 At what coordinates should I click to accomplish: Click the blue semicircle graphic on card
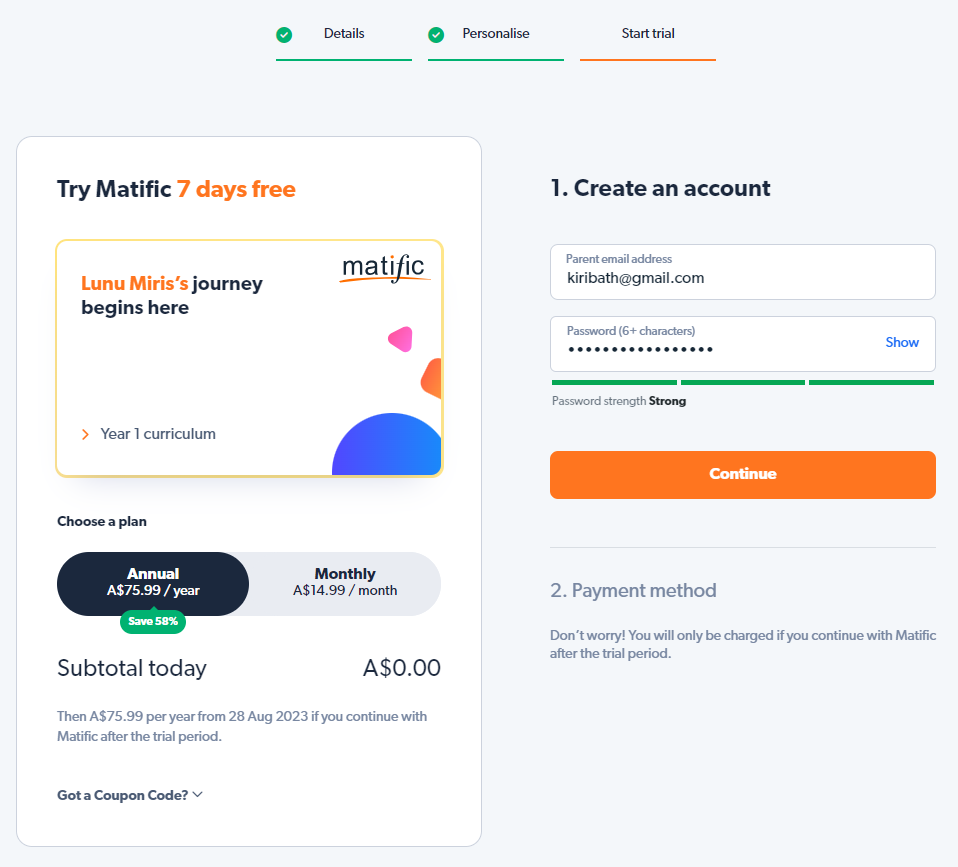click(x=387, y=444)
